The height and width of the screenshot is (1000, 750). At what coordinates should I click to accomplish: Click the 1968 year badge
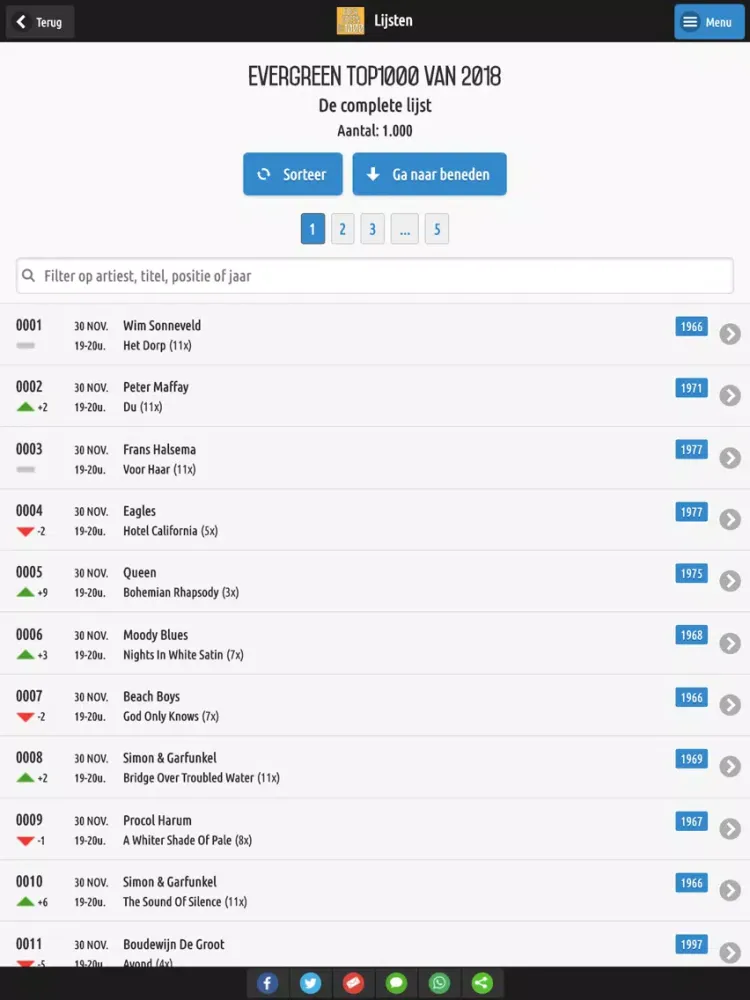pos(691,635)
